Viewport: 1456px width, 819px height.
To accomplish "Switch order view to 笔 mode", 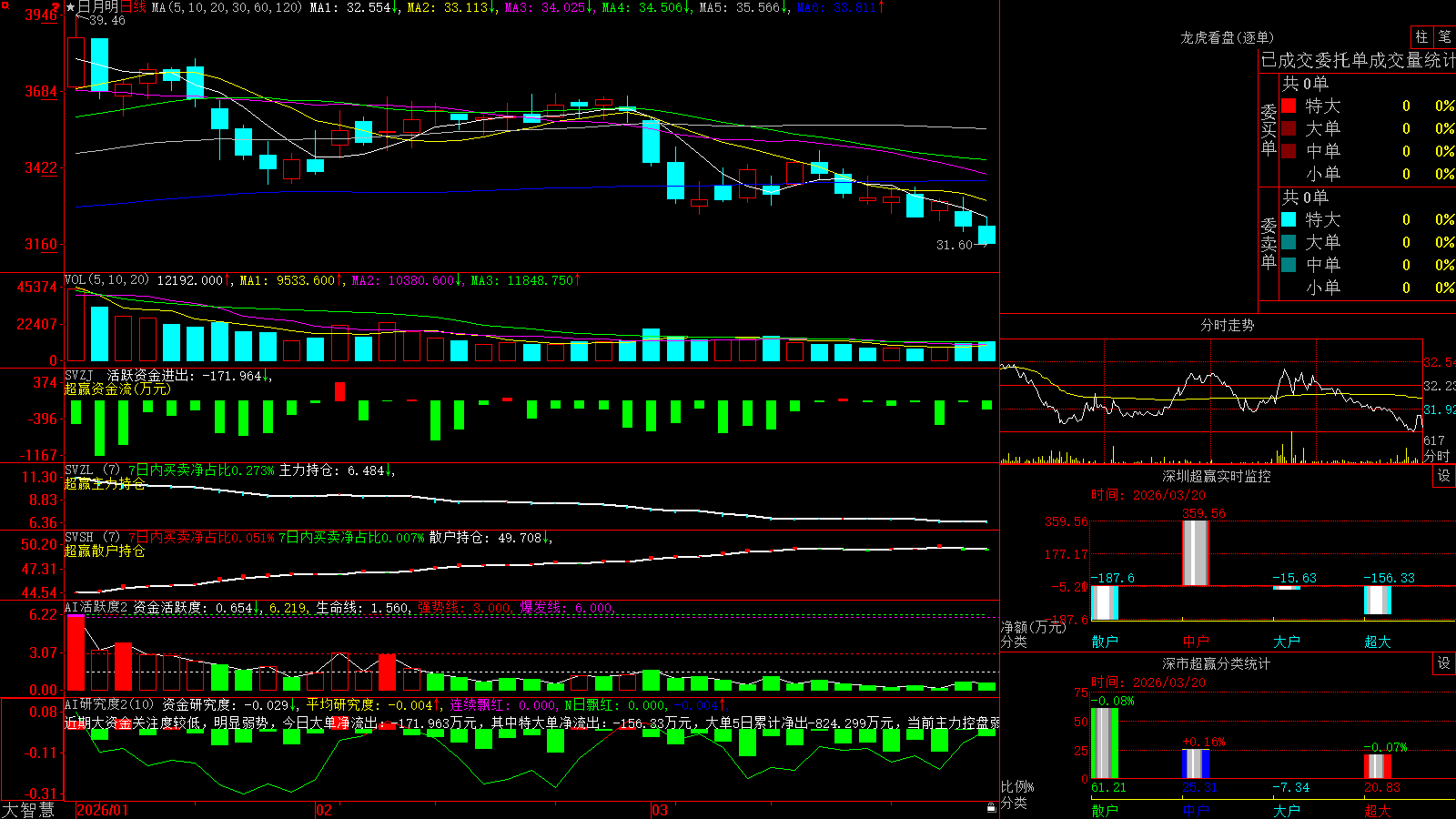I will pos(1444,36).
